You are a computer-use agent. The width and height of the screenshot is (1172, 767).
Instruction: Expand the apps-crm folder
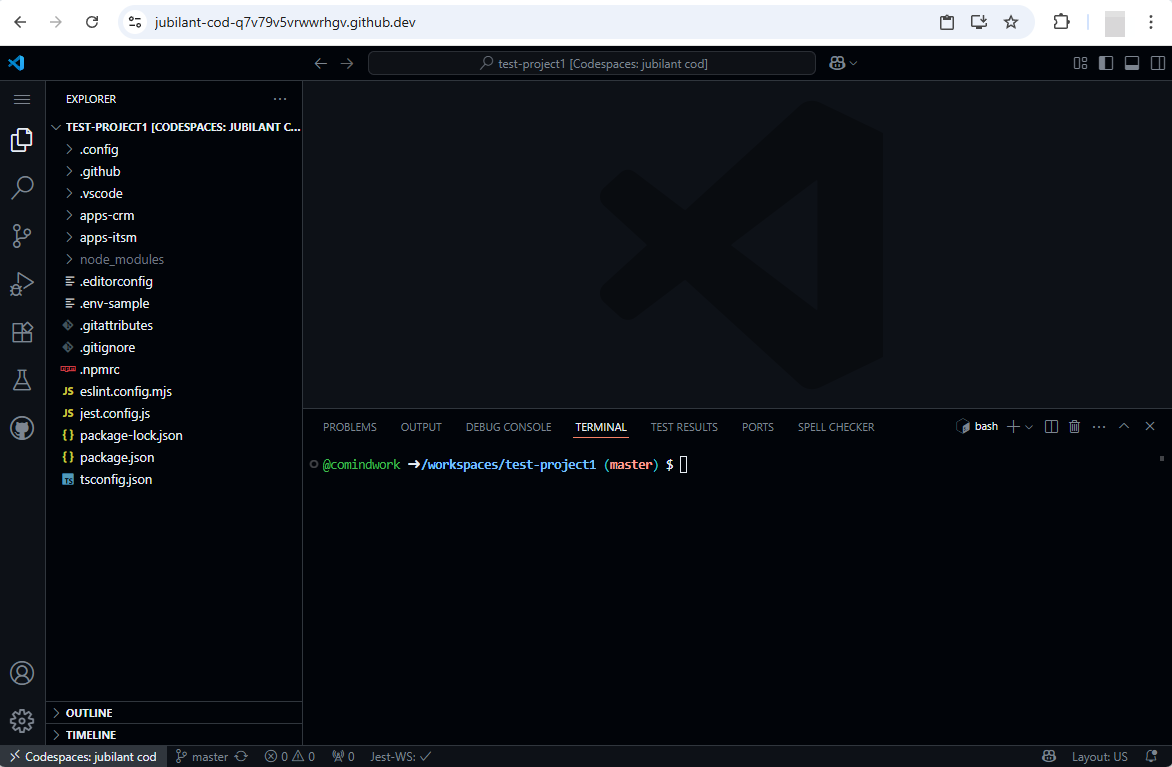pyautogui.click(x=174, y=215)
